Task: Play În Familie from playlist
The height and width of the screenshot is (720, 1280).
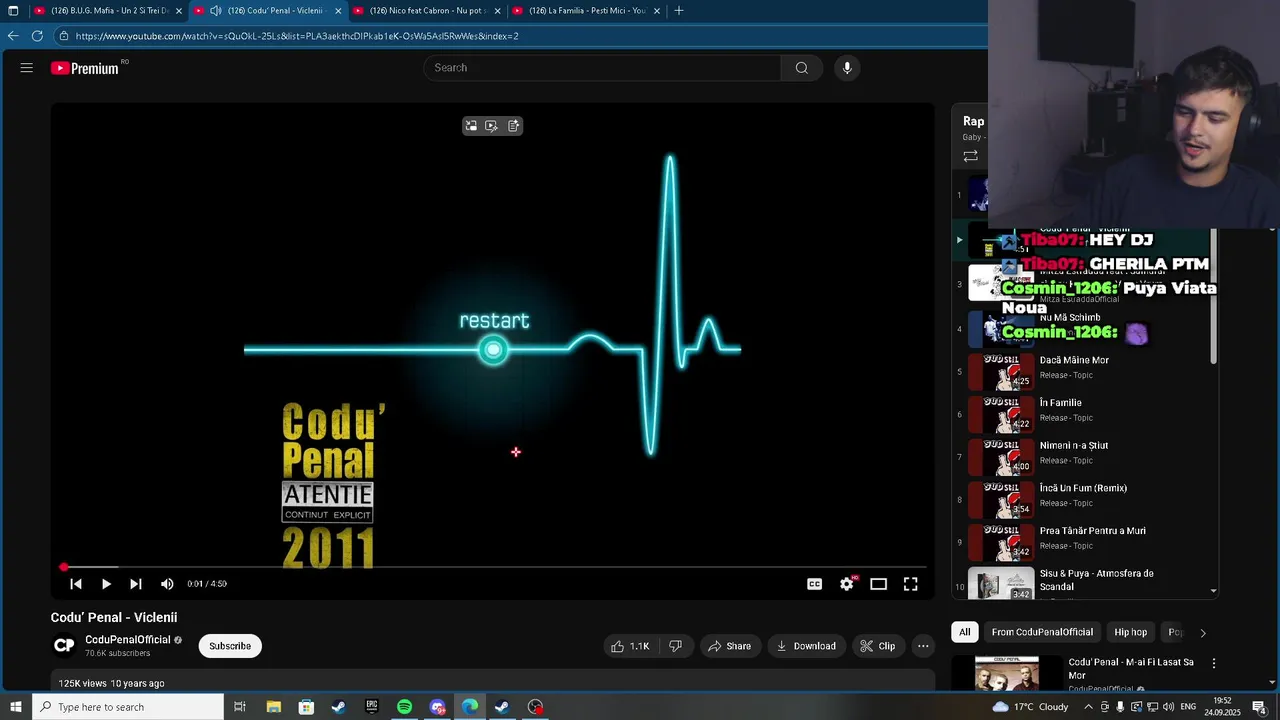Action: pos(1084,415)
